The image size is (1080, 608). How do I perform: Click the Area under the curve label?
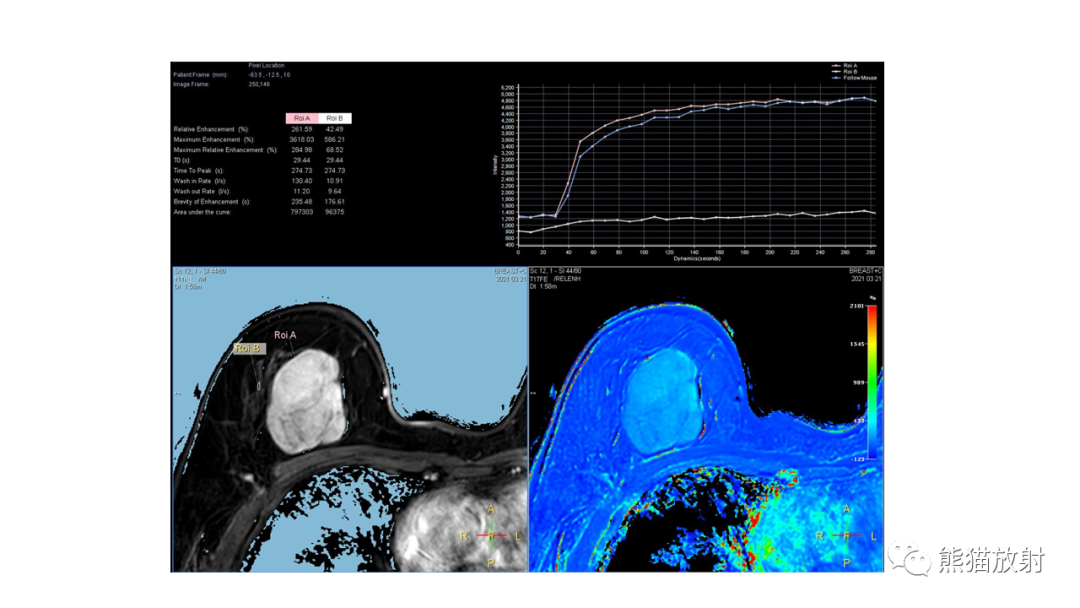pos(202,212)
